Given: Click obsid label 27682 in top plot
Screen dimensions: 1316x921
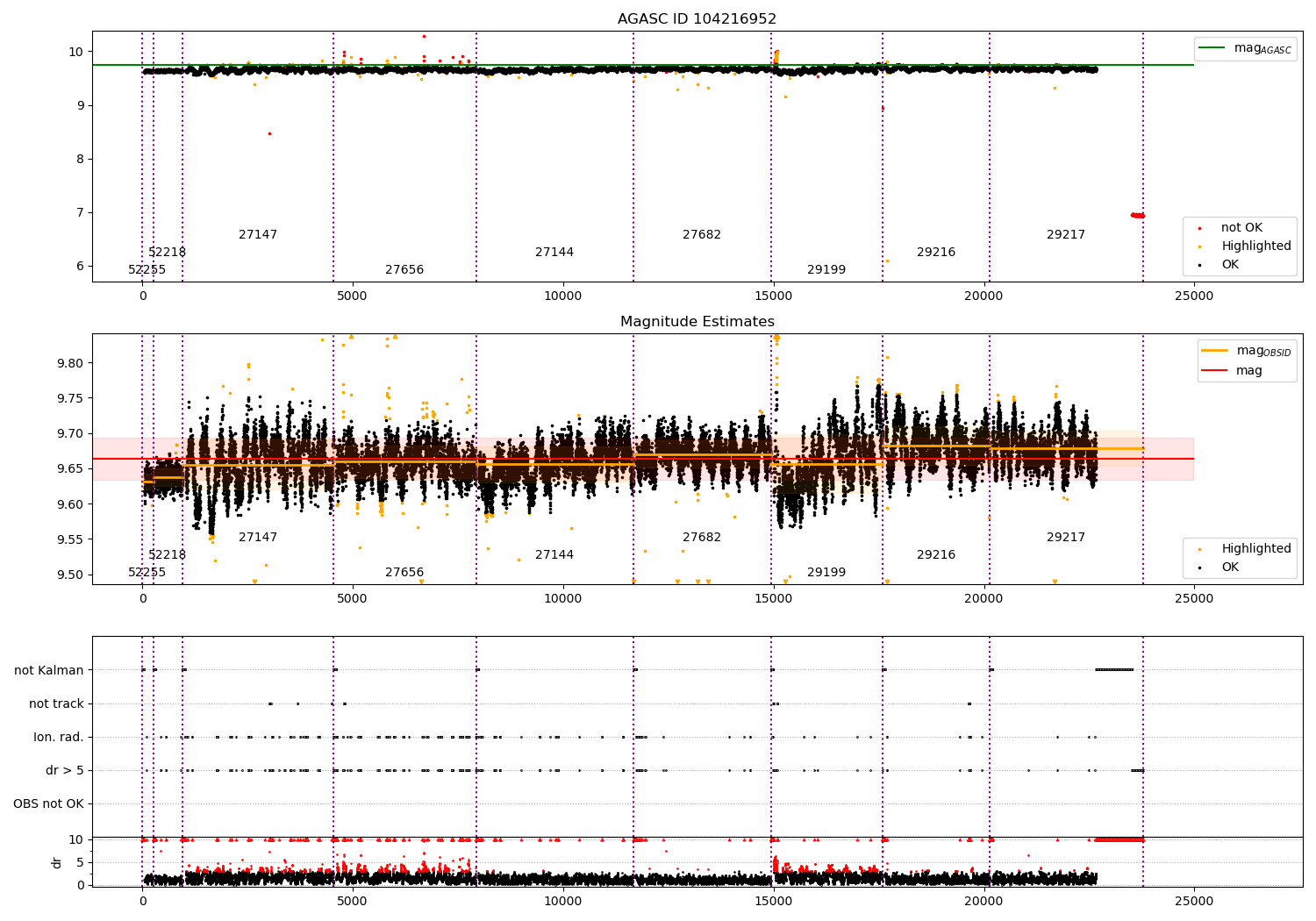Looking at the screenshot, I should point(702,235).
